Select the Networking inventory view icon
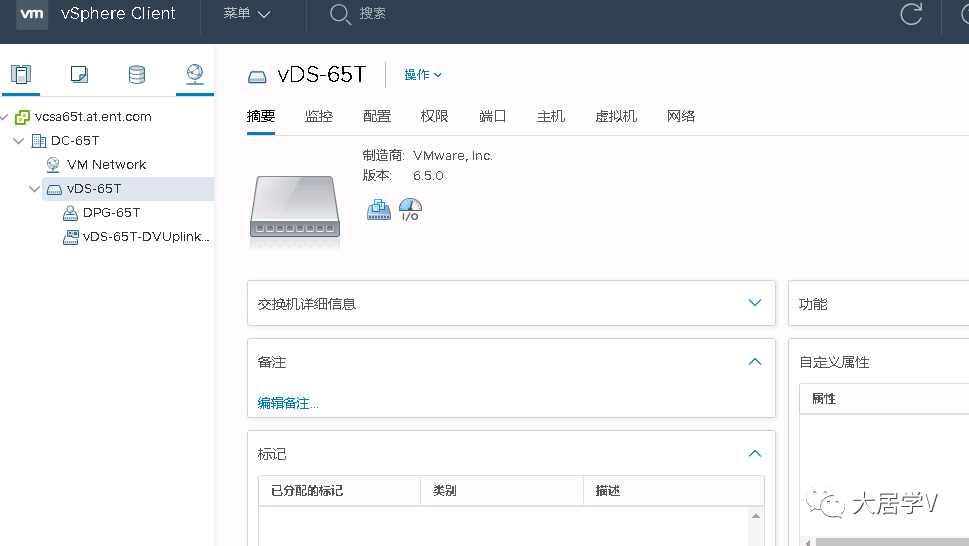The image size is (969, 546). click(x=195, y=74)
